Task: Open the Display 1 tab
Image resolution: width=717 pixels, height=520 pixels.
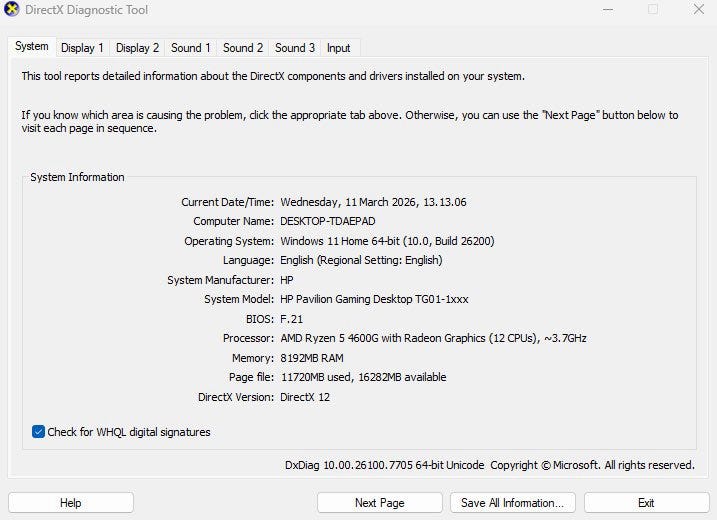Action: tap(82, 48)
